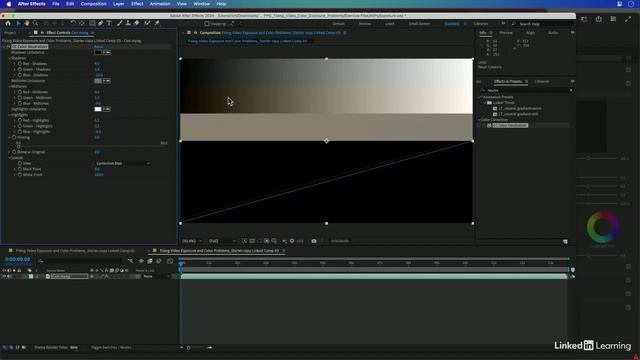This screenshot has width=640, height=360.
Task: Select the Clone Stamp tool
Action: pyautogui.click(x=128, y=24)
